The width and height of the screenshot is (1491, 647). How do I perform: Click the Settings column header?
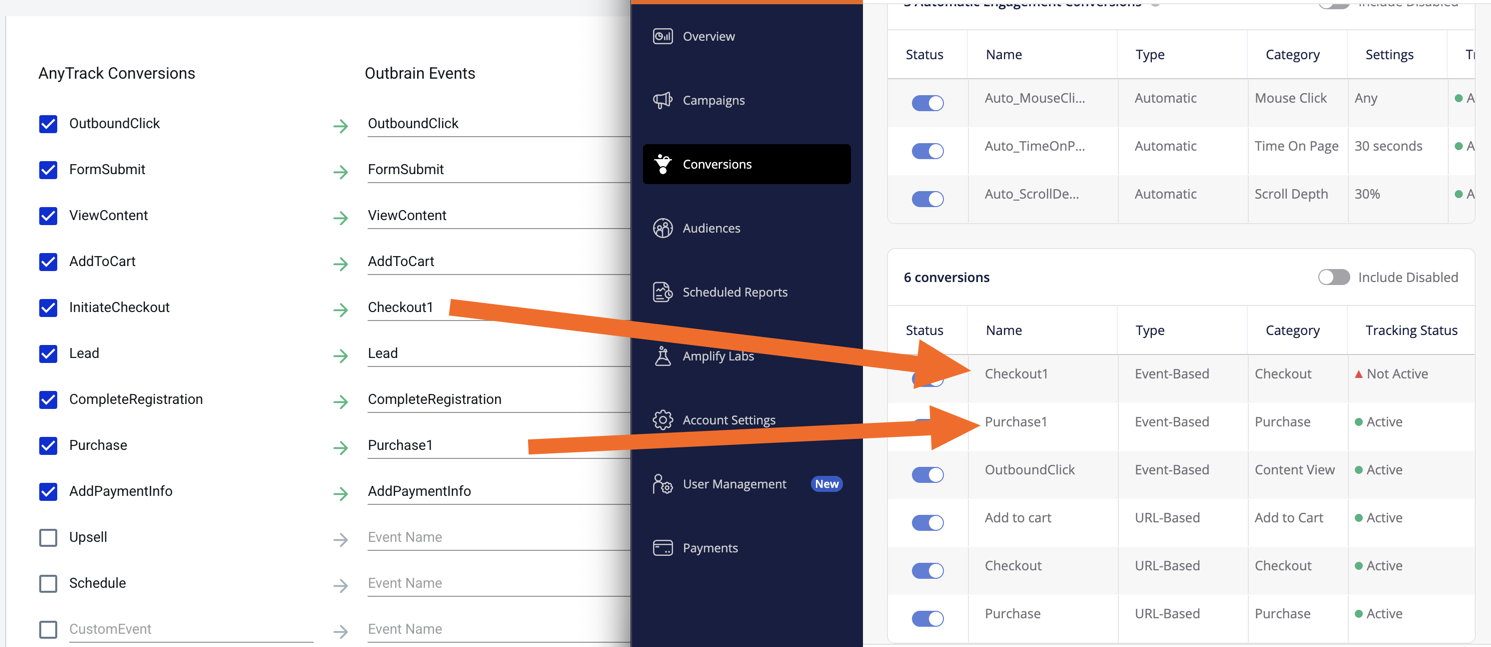click(1389, 55)
